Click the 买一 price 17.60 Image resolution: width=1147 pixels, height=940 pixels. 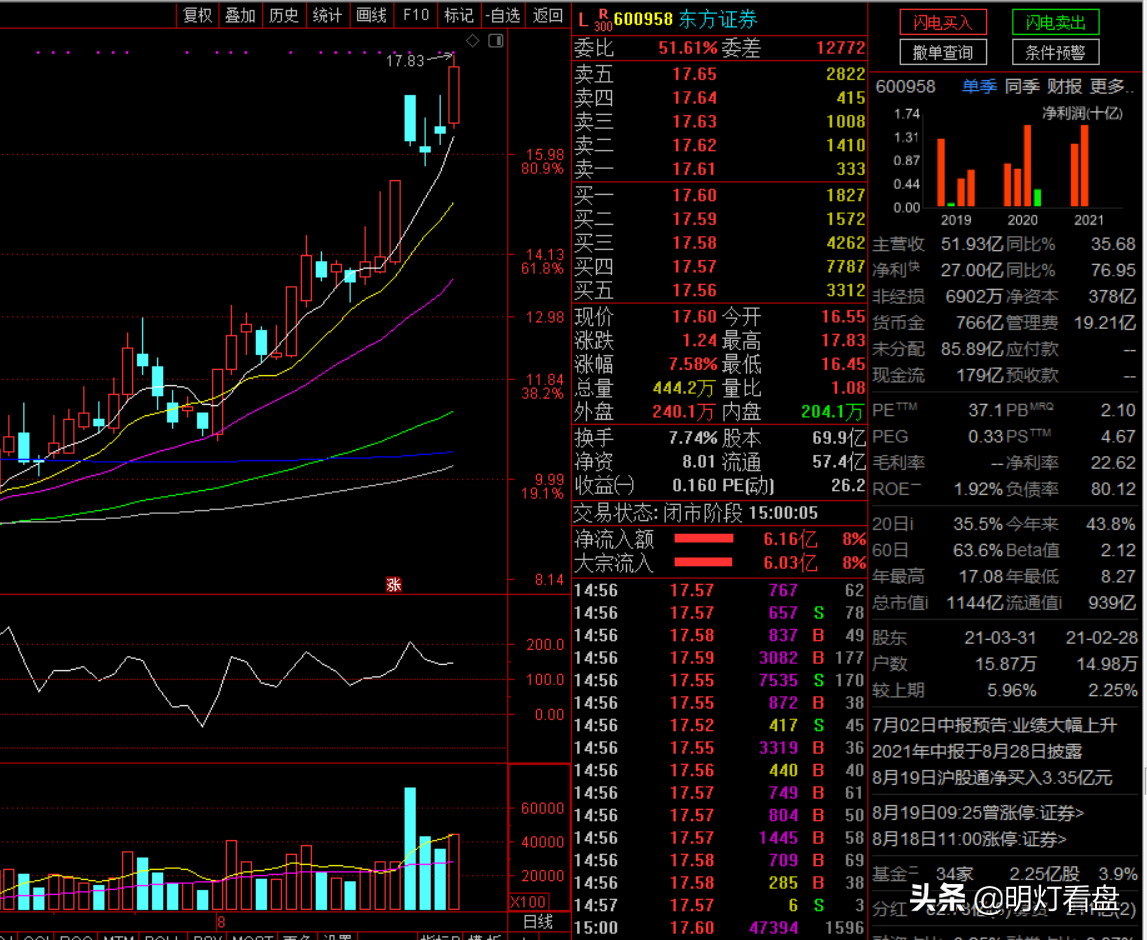694,195
